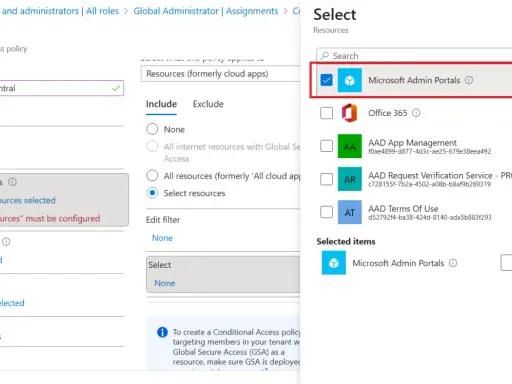This screenshot has width=512, height=384.
Task: Check the AAD Terms Of Use checkbox
Action: 326,212
